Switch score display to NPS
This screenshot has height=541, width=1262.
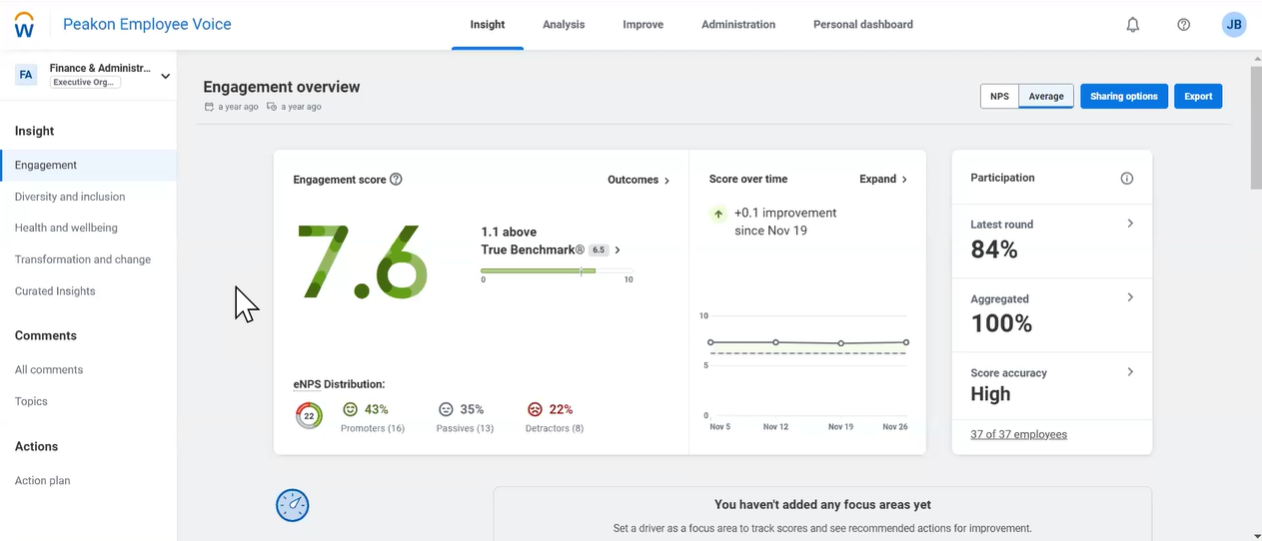[x=999, y=96]
